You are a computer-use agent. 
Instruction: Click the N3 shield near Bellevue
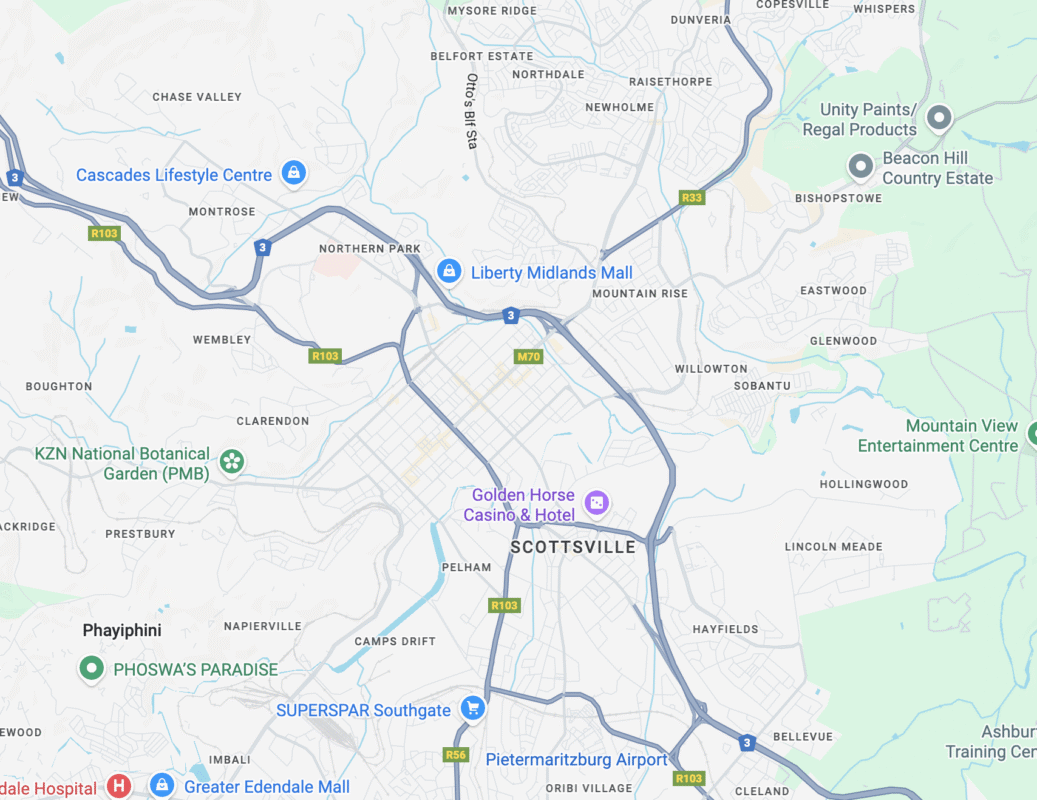(747, 742)
